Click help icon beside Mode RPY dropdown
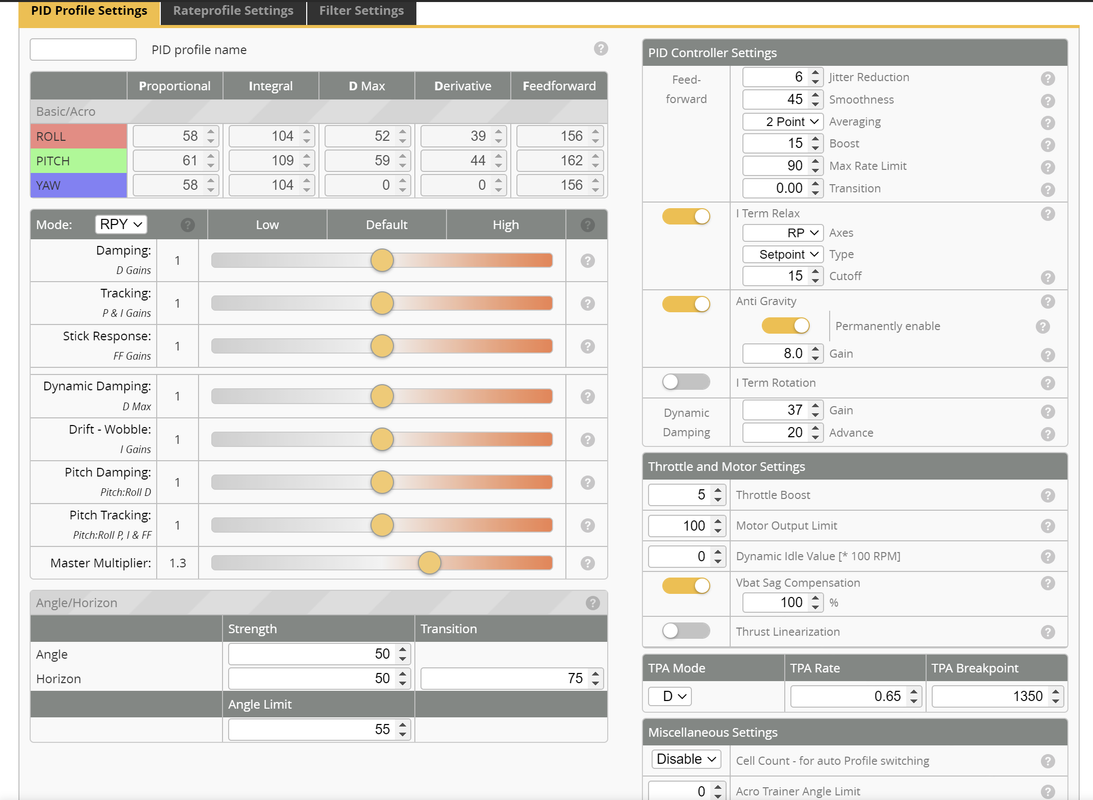Viewport: 1093px width, 800px height. (x=188, y=225)
